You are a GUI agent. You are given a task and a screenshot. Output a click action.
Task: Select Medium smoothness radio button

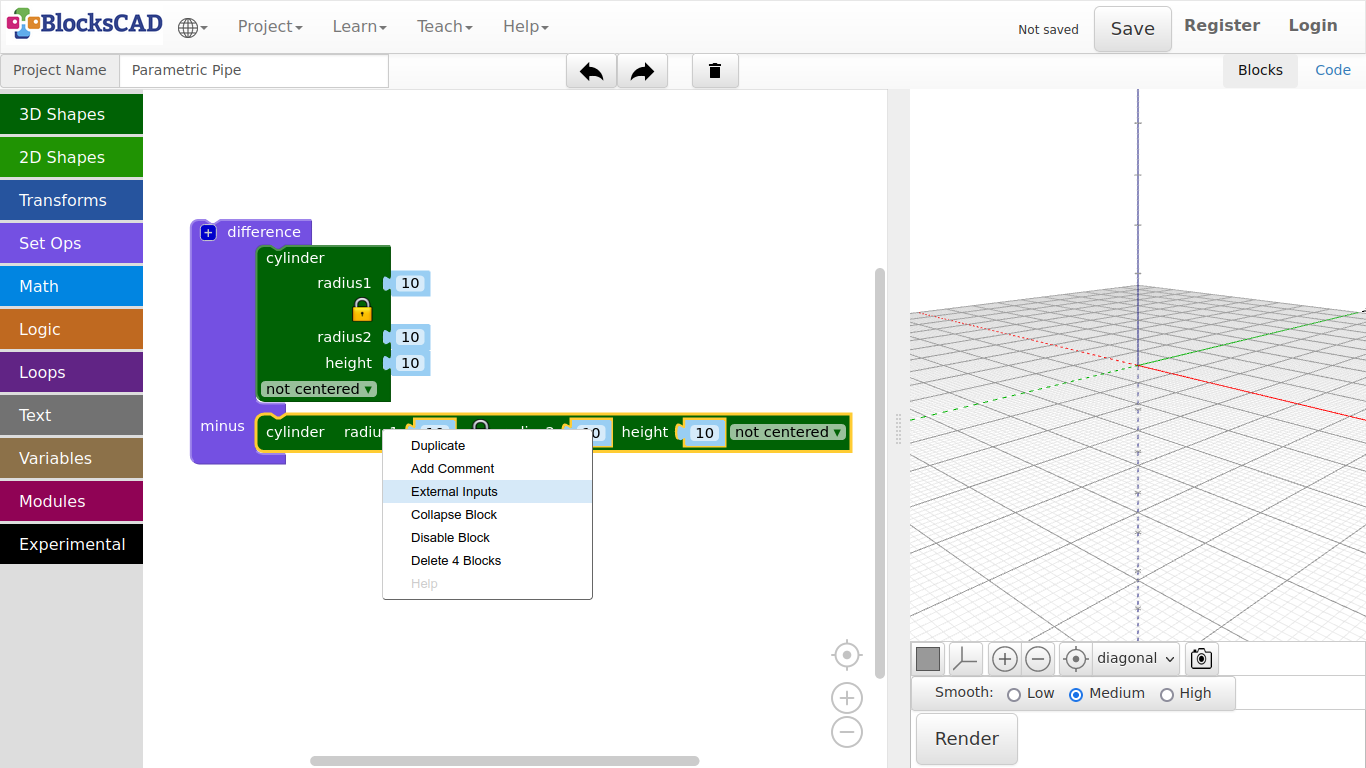[1076, 694]
